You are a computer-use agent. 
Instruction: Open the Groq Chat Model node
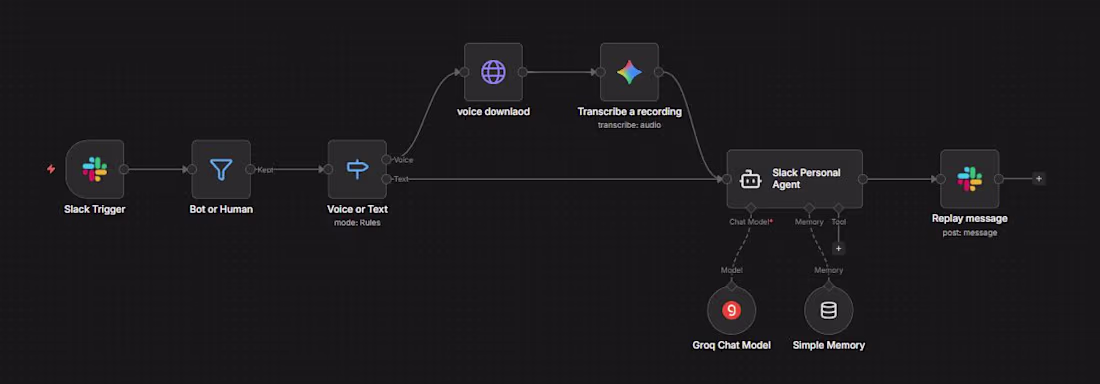pyautogui.click(x=732, y=310)
